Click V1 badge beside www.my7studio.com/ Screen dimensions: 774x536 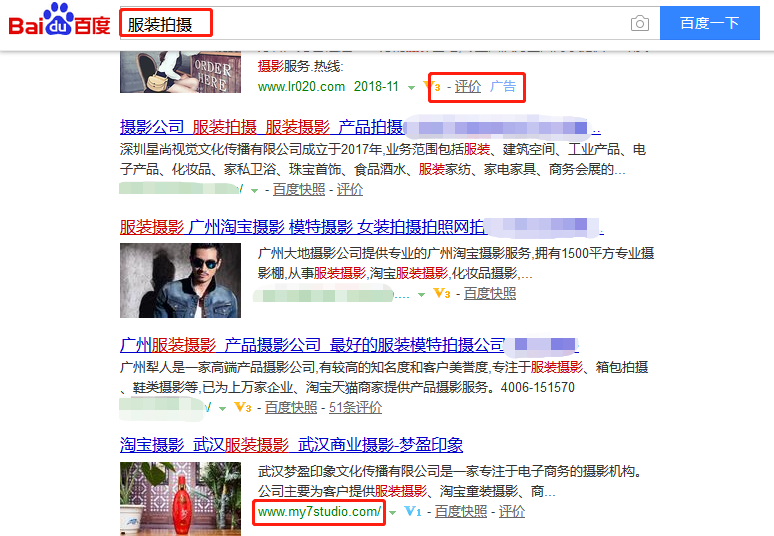413,512
